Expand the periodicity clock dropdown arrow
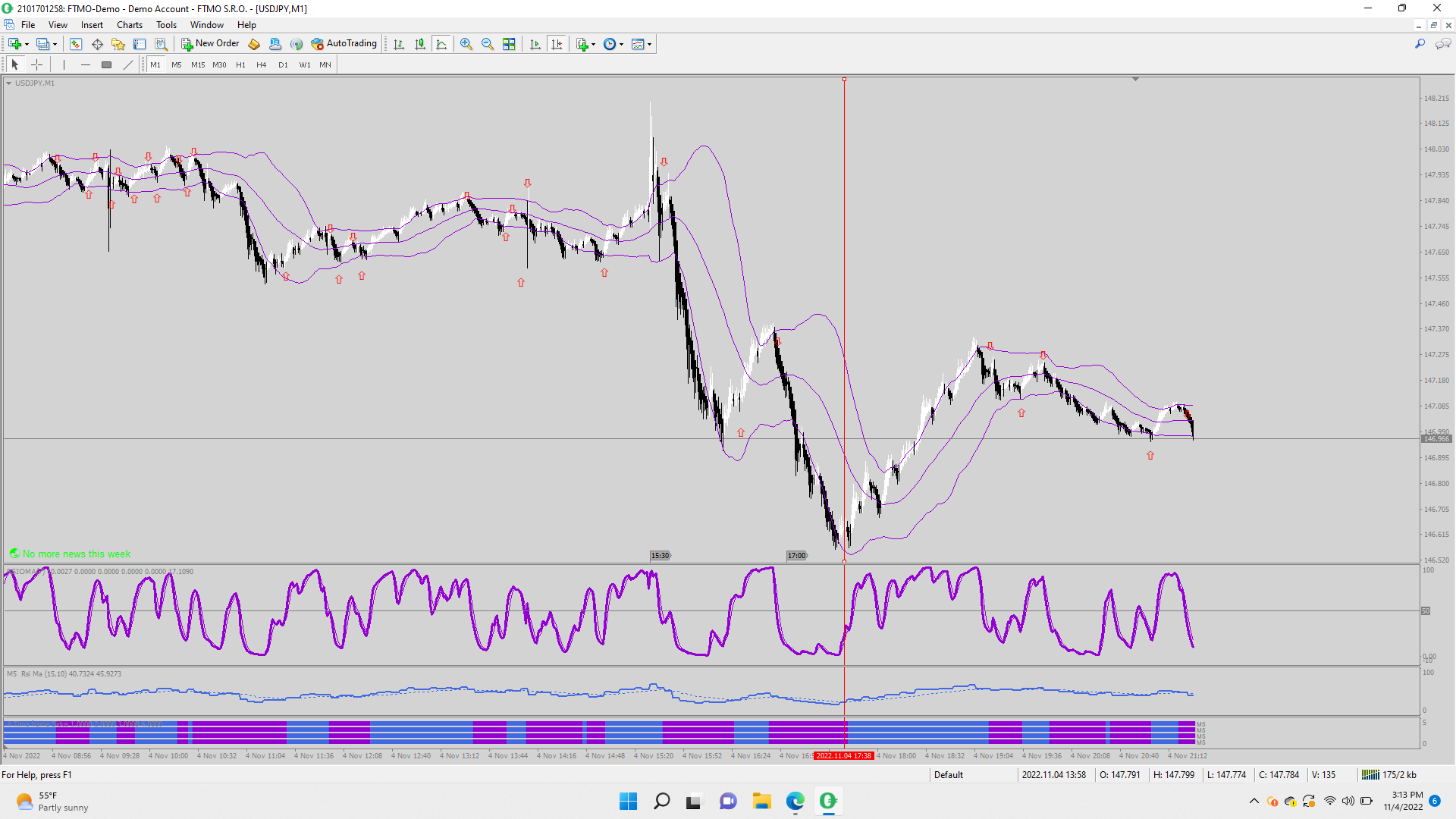 [622, 44]
